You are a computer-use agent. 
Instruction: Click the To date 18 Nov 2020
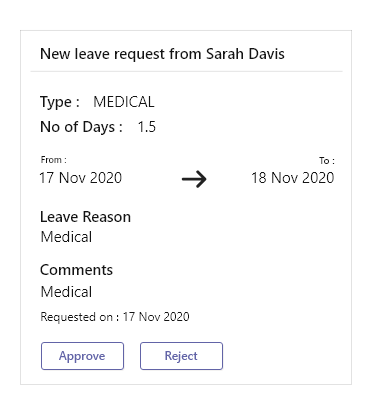[293, 178]
